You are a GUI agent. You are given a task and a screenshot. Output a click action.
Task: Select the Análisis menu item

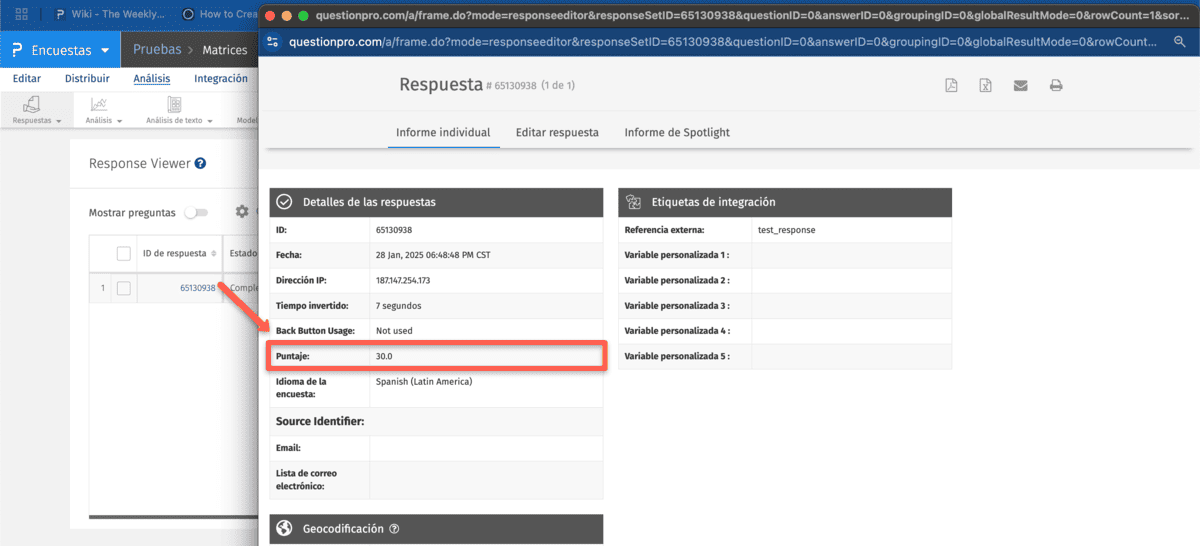151,79
